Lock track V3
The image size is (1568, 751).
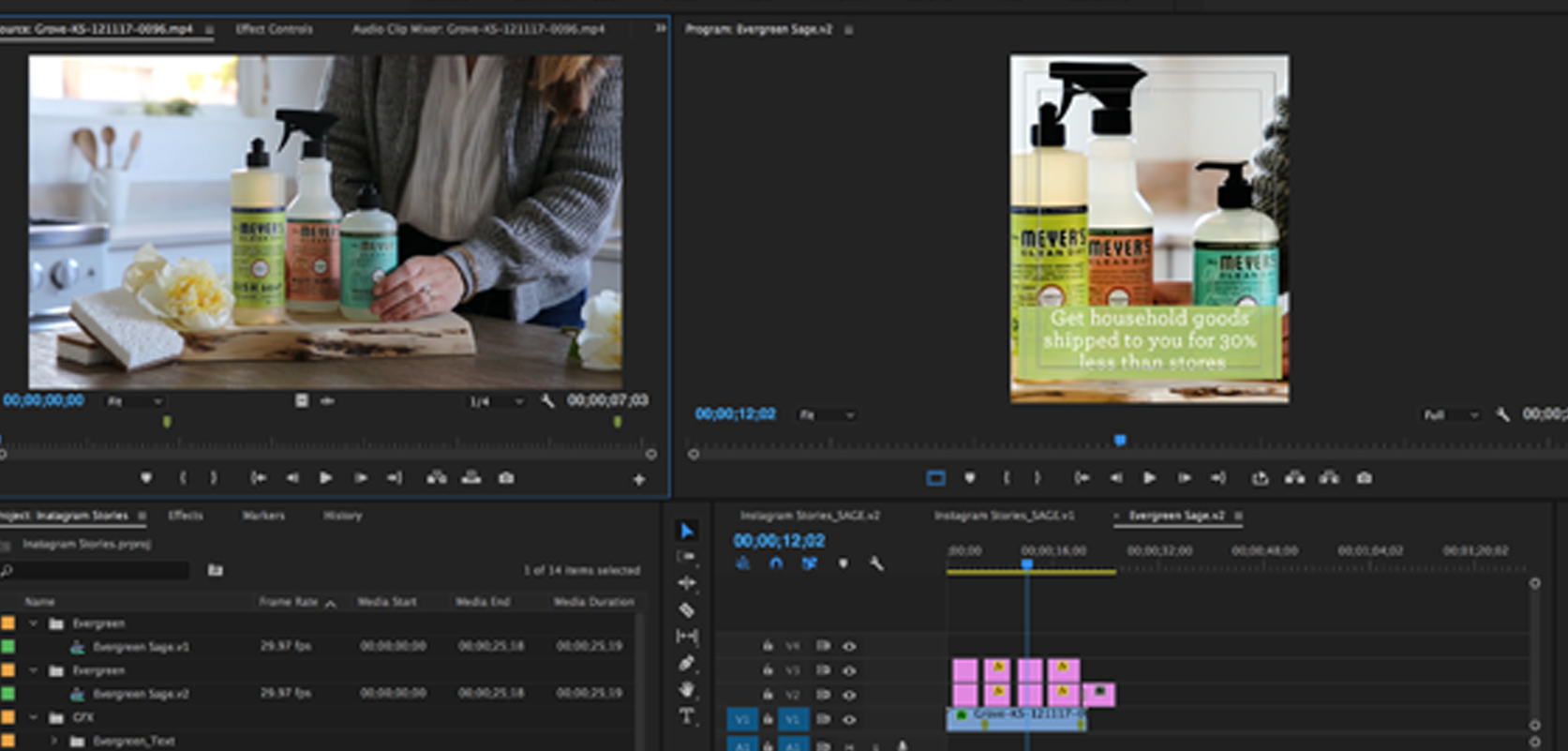tap(768, 670)
